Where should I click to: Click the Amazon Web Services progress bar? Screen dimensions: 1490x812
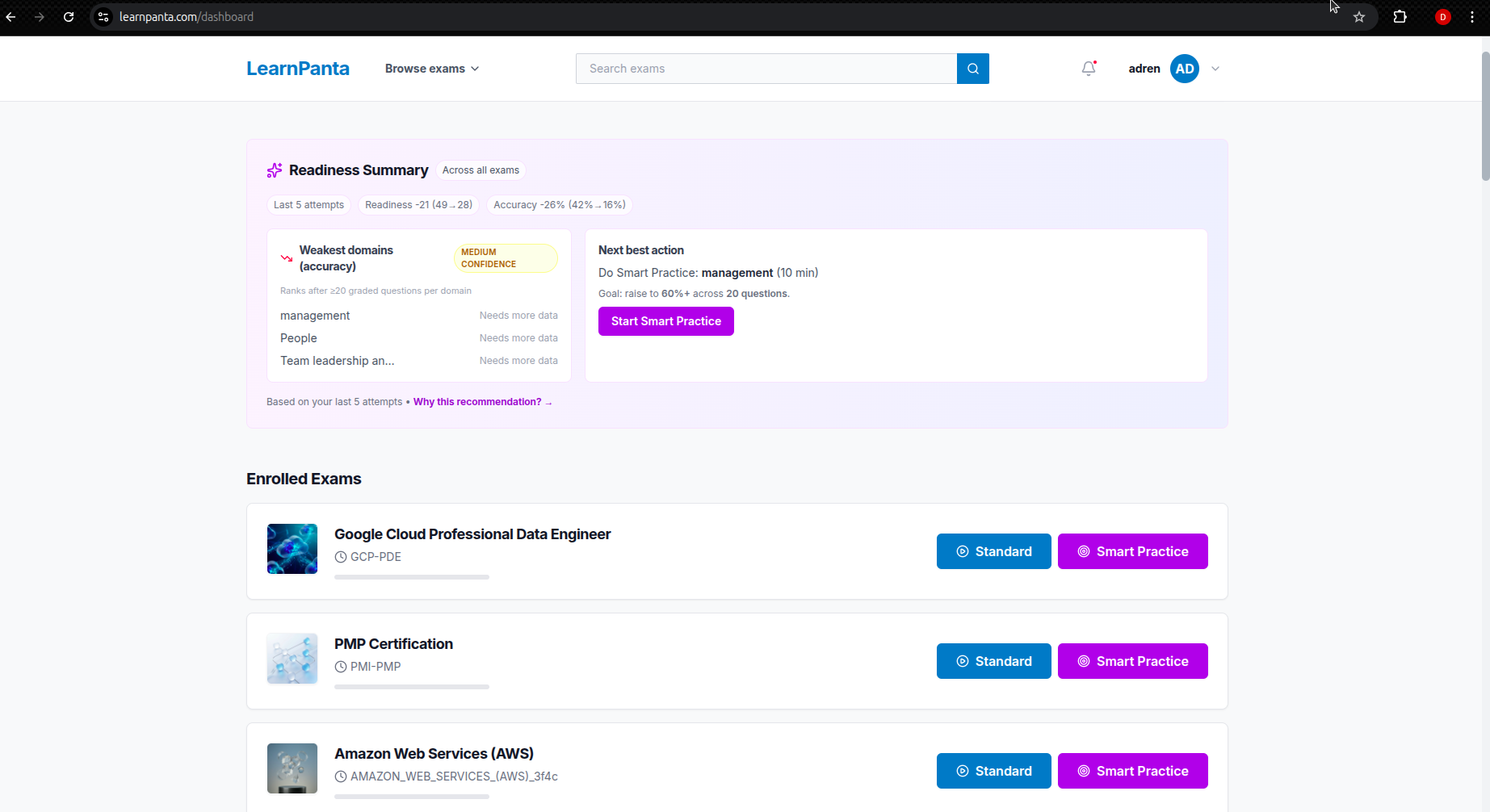click(x=412, y=797)
